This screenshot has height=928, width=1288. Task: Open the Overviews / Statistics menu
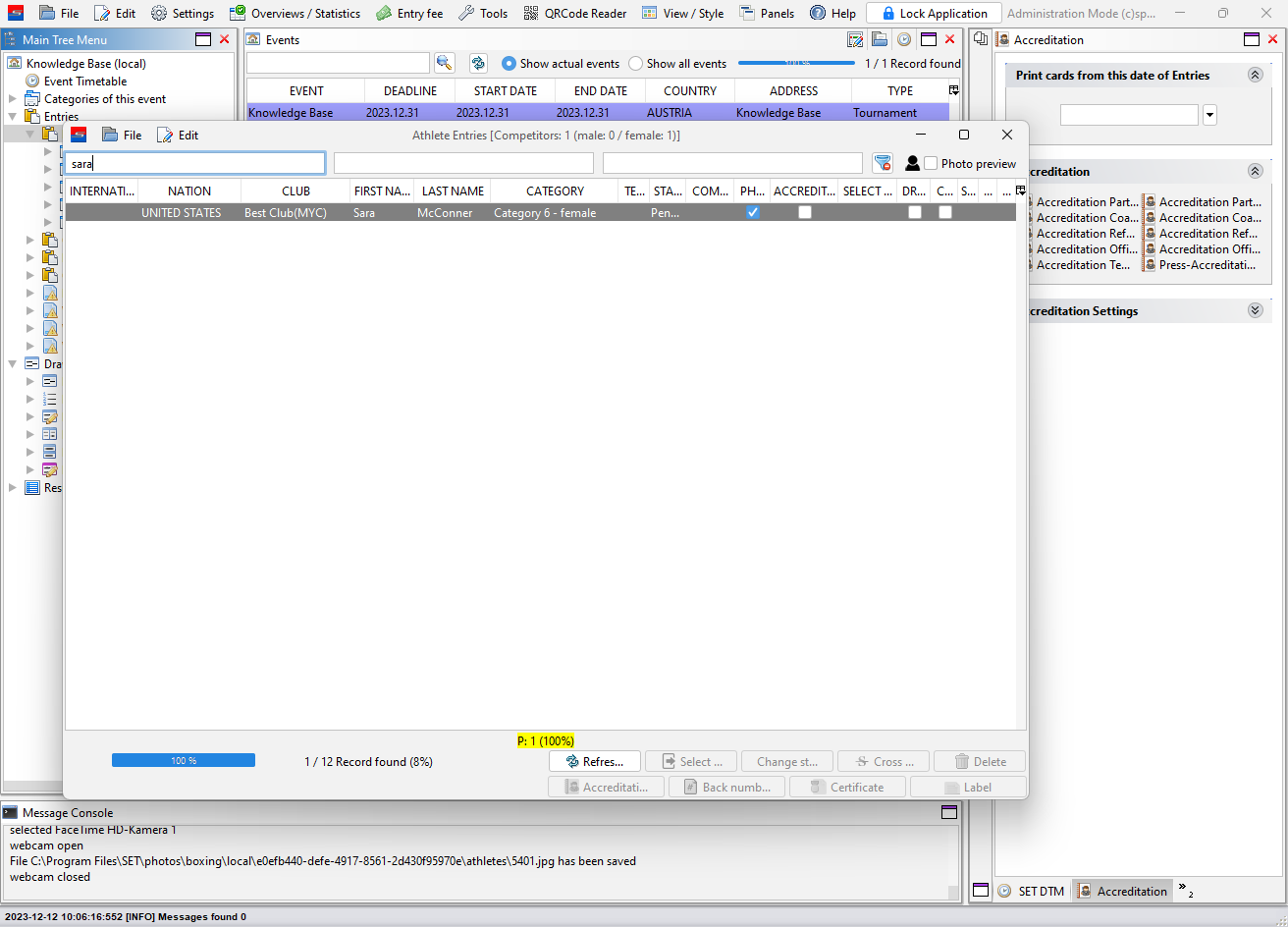click(295, 14)
